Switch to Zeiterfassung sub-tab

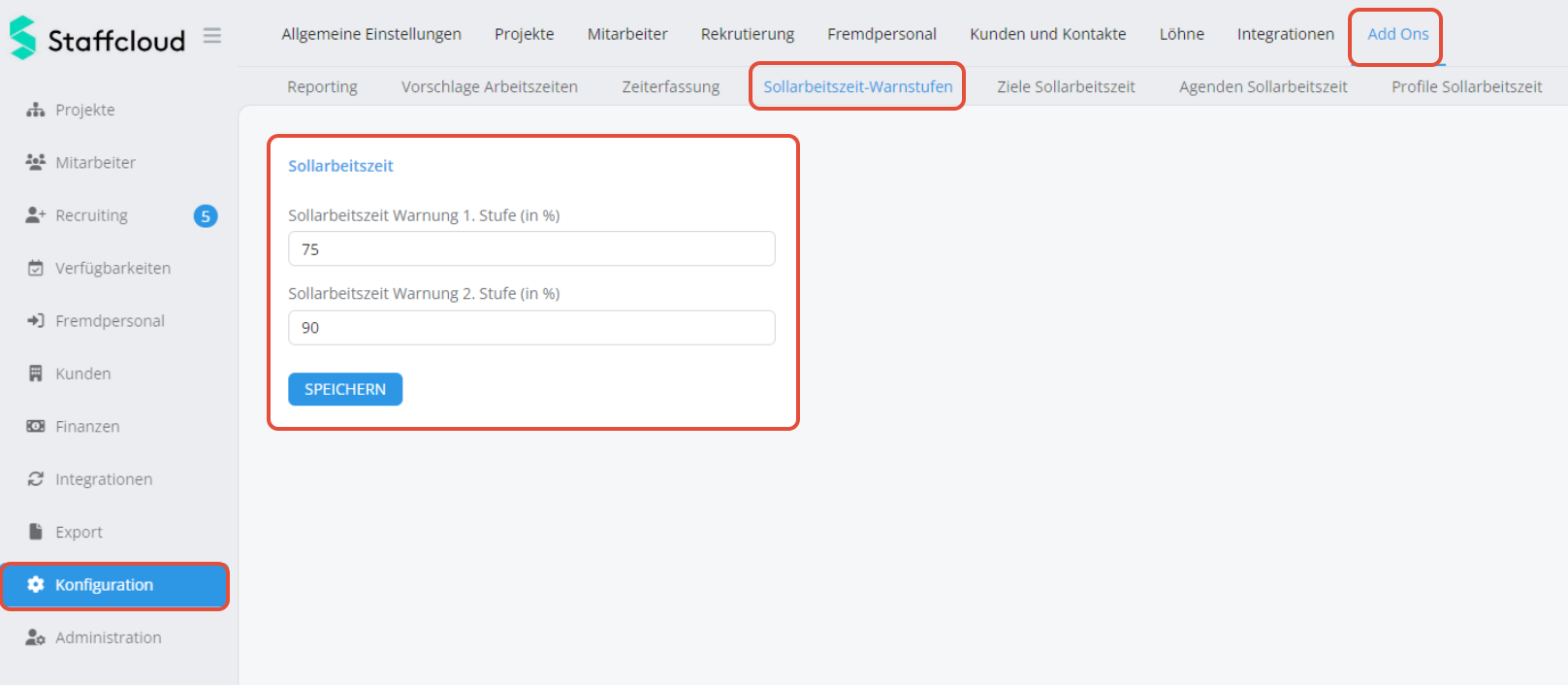click(671, 86)
